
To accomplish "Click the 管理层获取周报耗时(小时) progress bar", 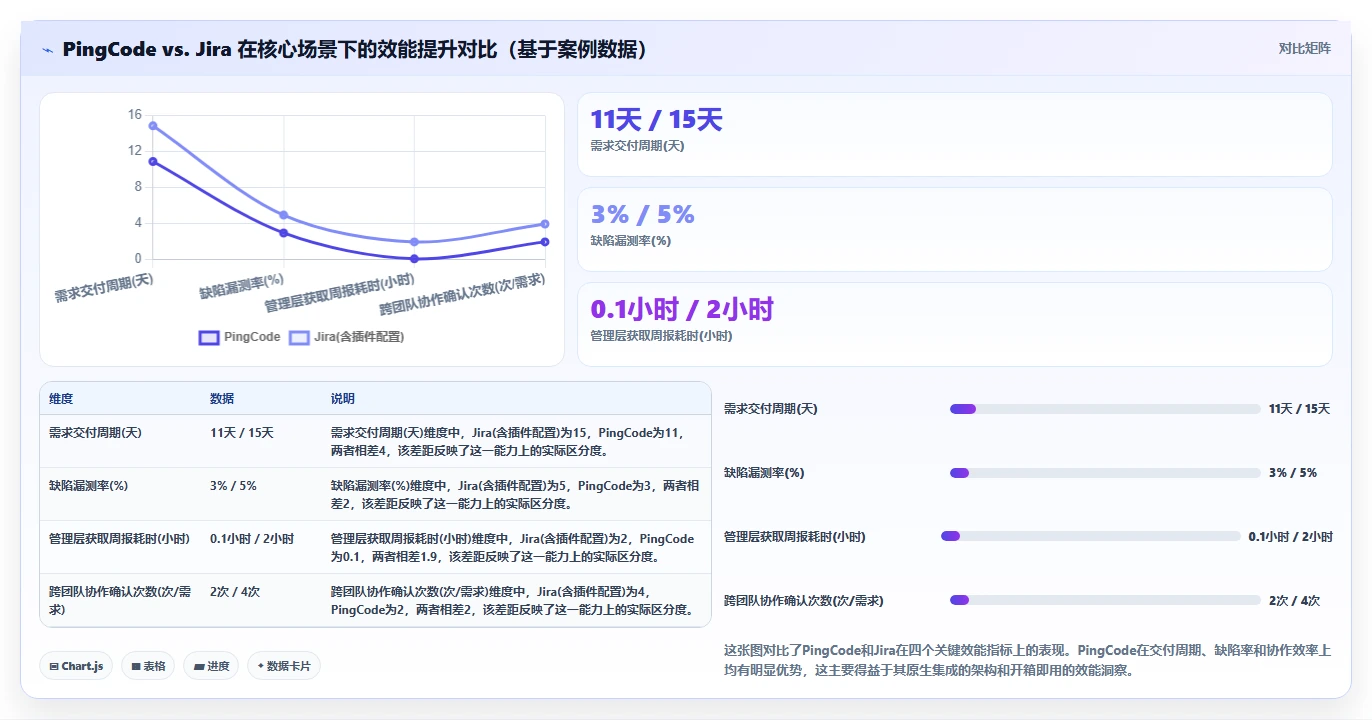I will tap(1091, 536).
